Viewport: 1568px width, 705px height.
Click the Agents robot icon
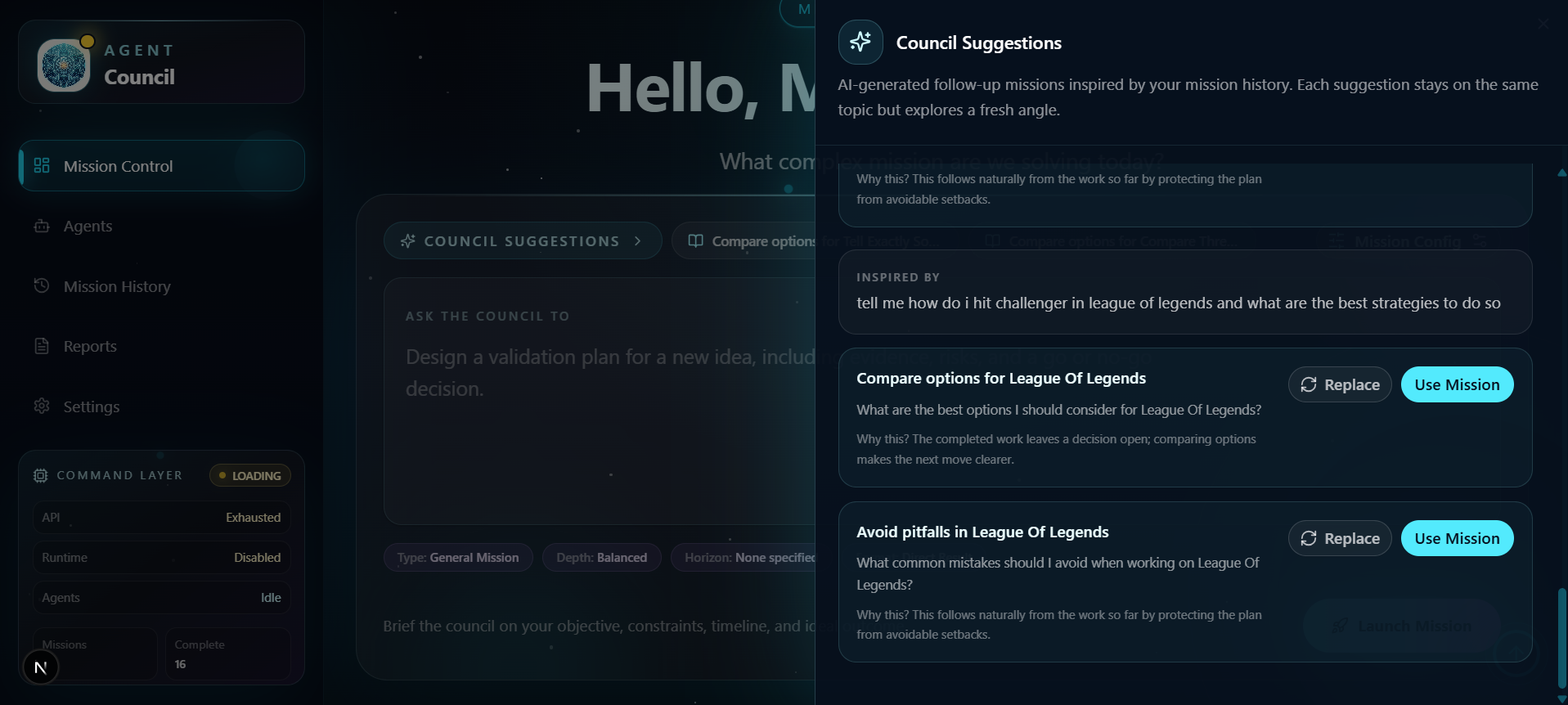42,226
